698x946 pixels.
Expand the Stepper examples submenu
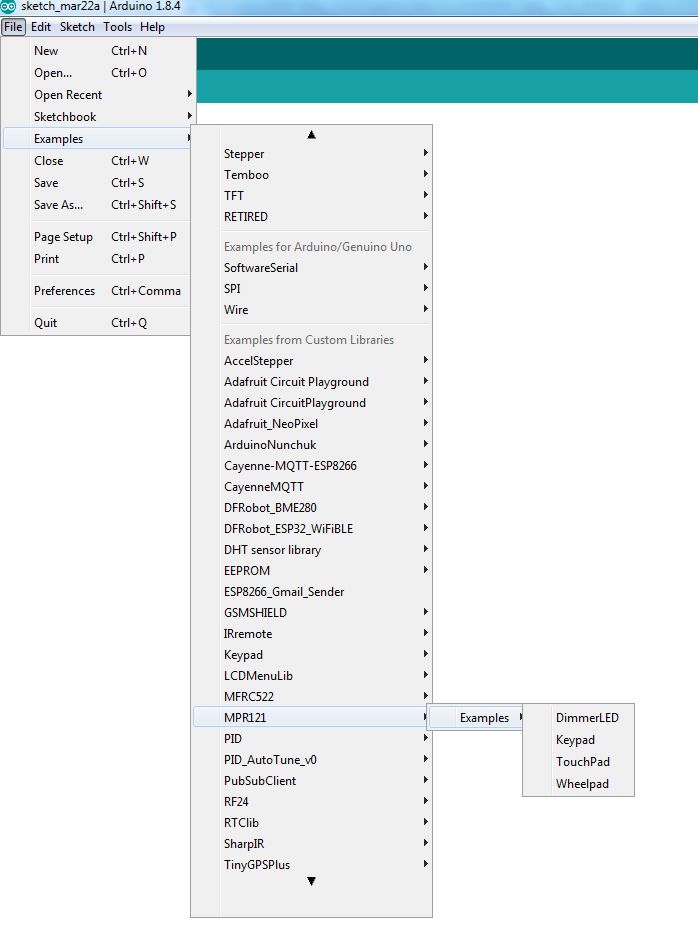coord(311,154)
